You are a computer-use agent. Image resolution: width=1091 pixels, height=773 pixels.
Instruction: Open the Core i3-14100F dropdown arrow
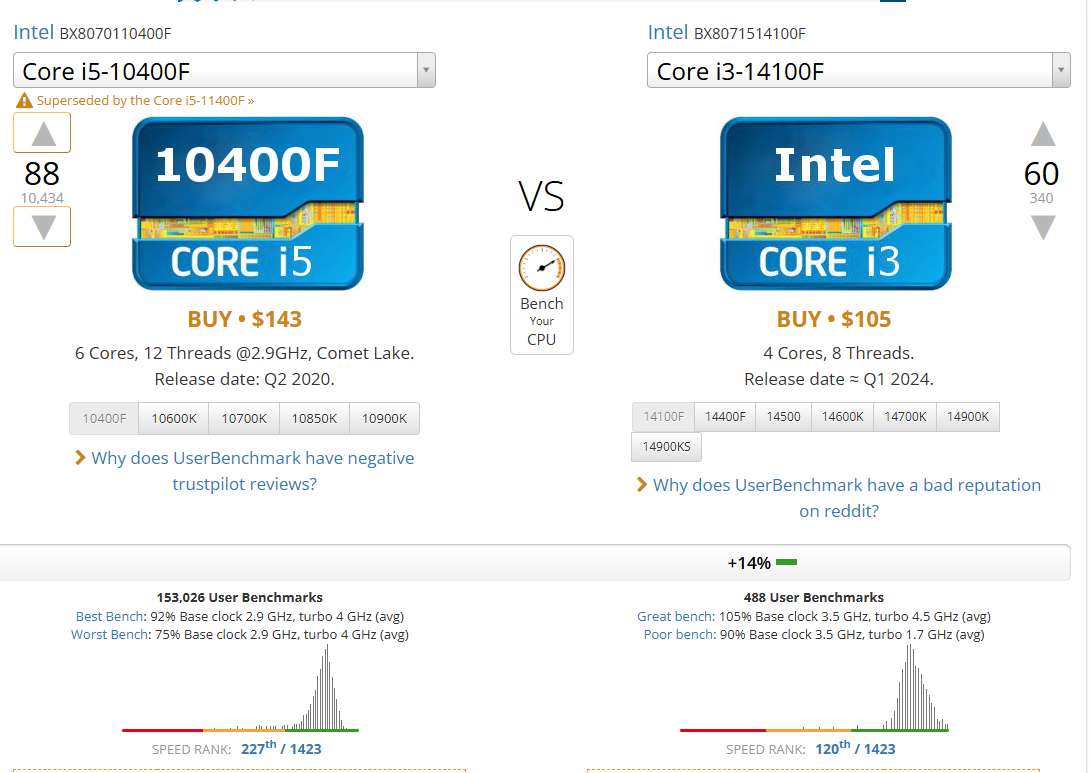(1061, 71)
